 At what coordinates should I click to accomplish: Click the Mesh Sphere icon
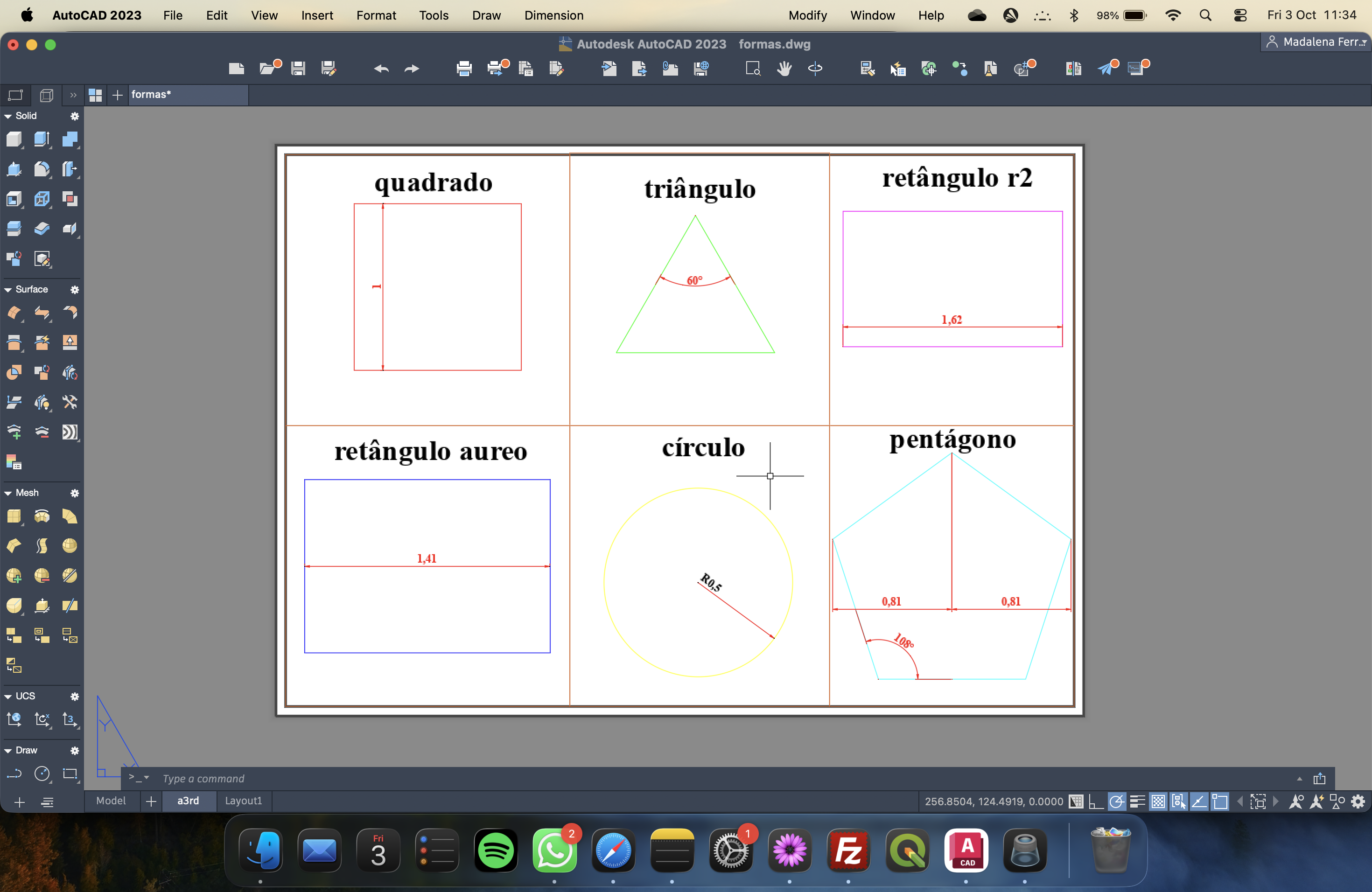pos(70,546)
